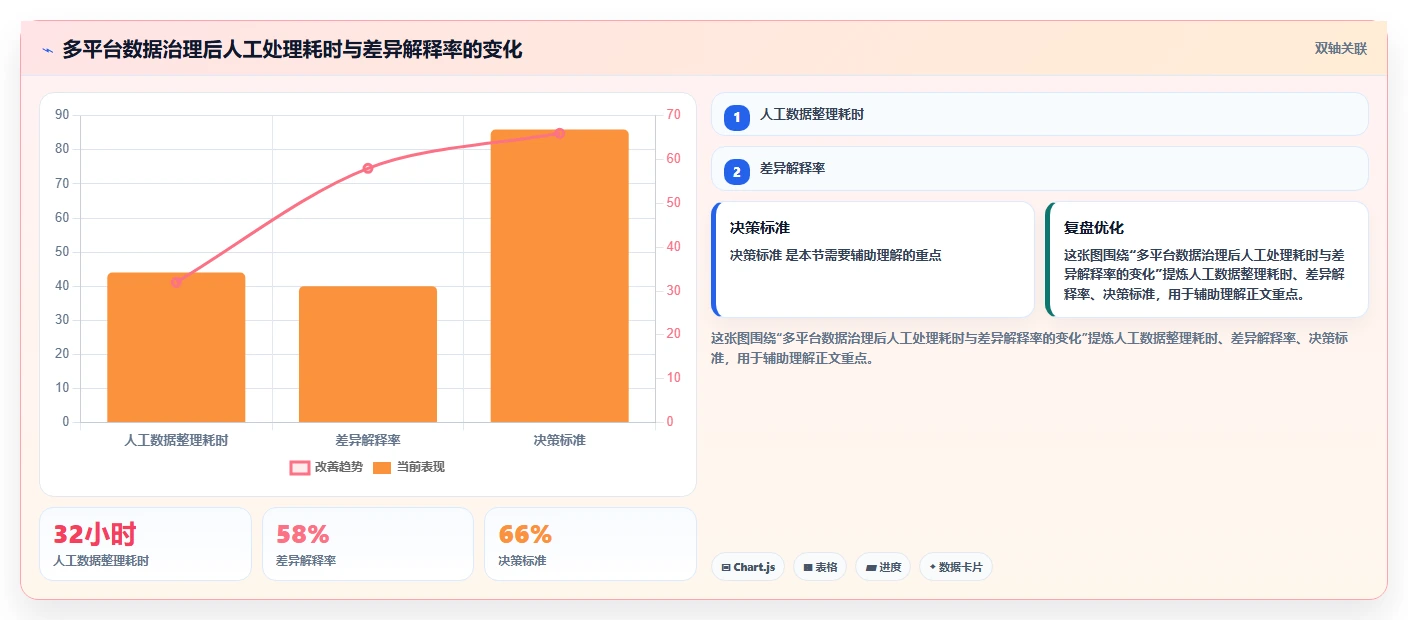Open the 58% 差异解释率 data card

(x=368, y=544)
